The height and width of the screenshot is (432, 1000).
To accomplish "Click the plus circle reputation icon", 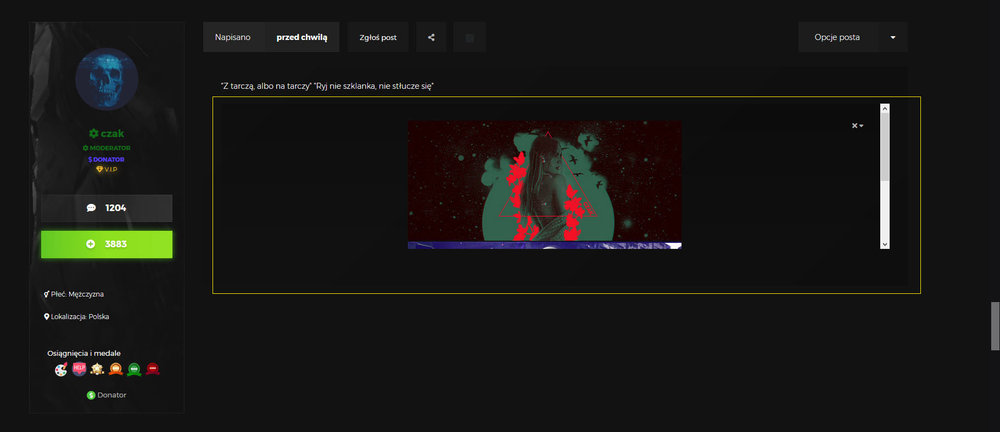I will 91,244.
